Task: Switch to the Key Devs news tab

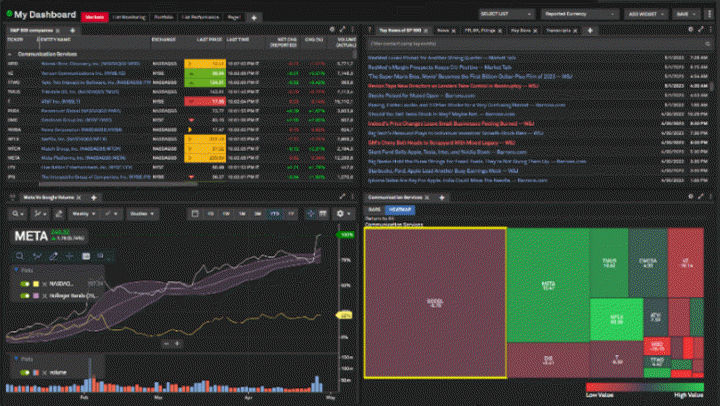Action: tap(521, 30)
